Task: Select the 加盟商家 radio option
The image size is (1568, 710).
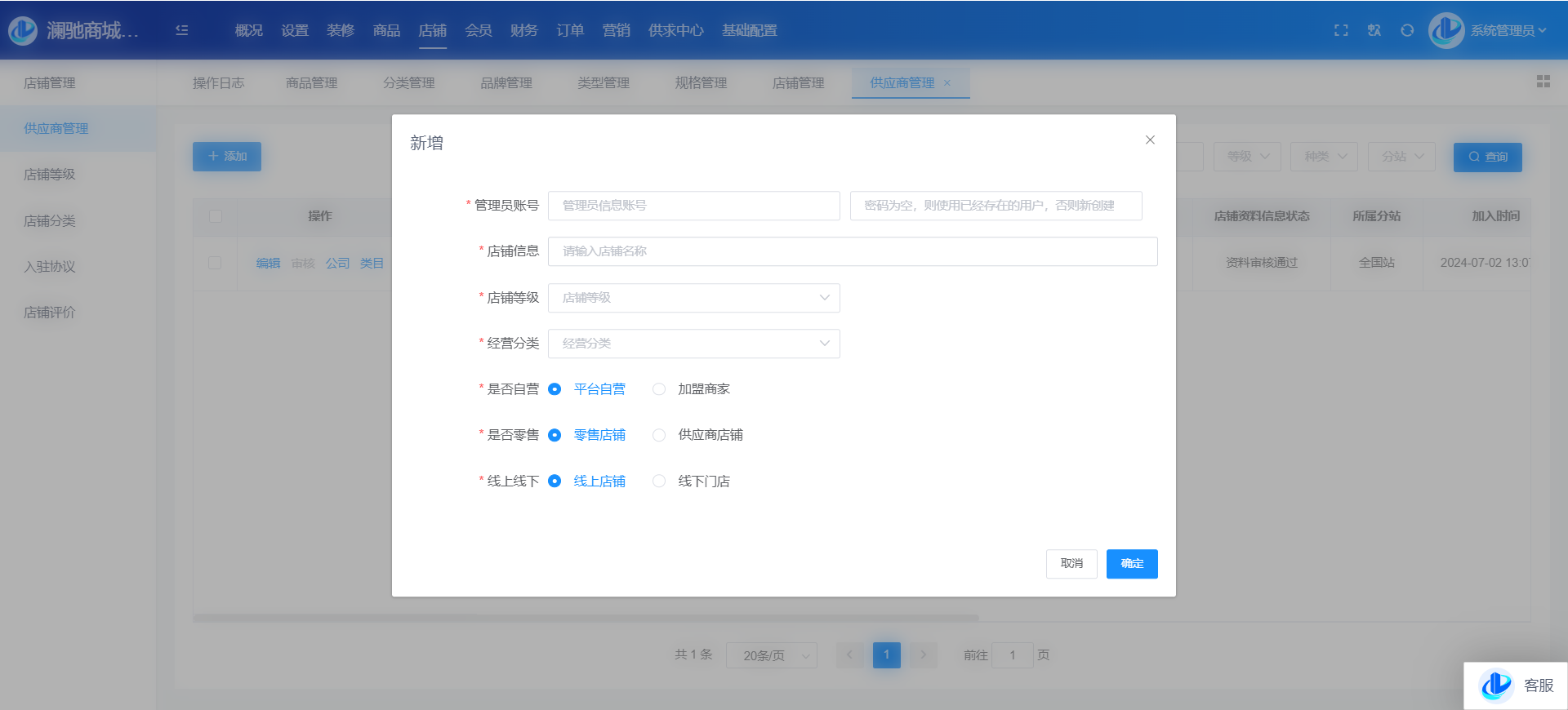Action: pyautogui.click(x=659, y=389)
